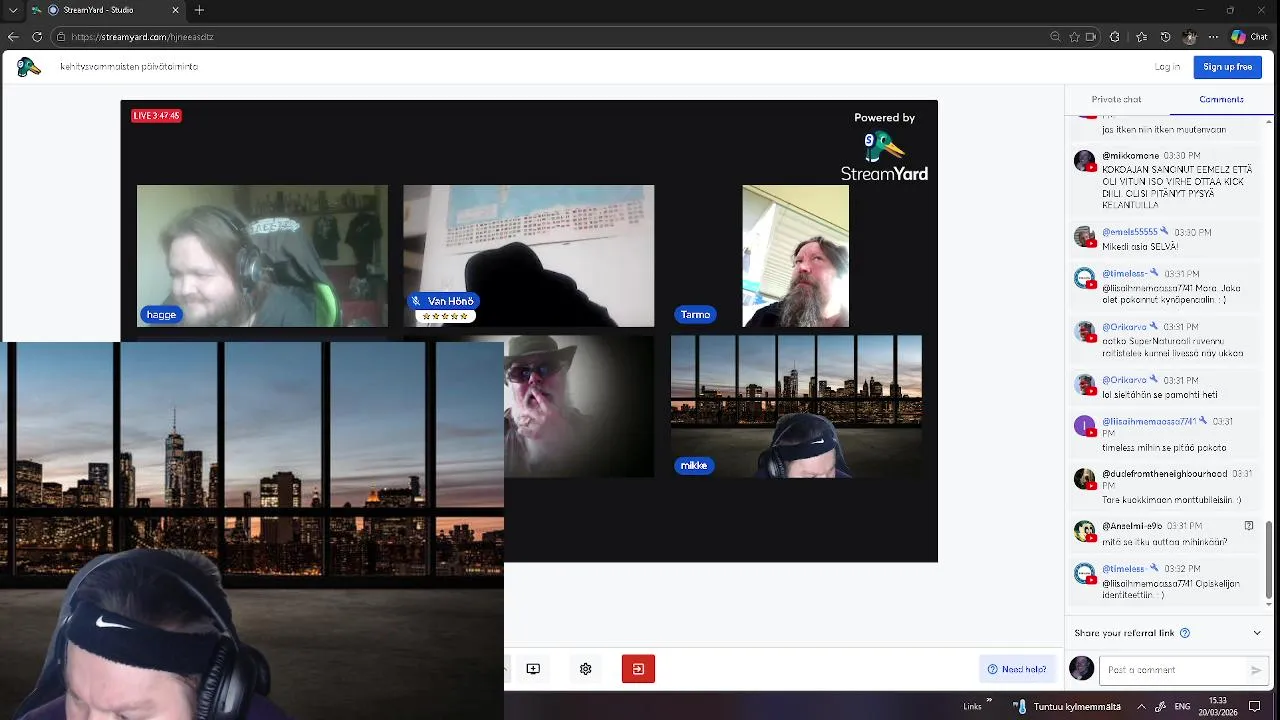Click @emels55555 username in comments
This screenshot has height=720, width=1280.
coord(1129,232)
